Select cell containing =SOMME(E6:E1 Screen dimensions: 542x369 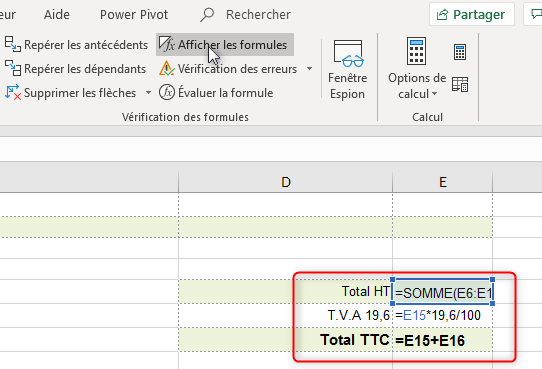tap(442, 291)
